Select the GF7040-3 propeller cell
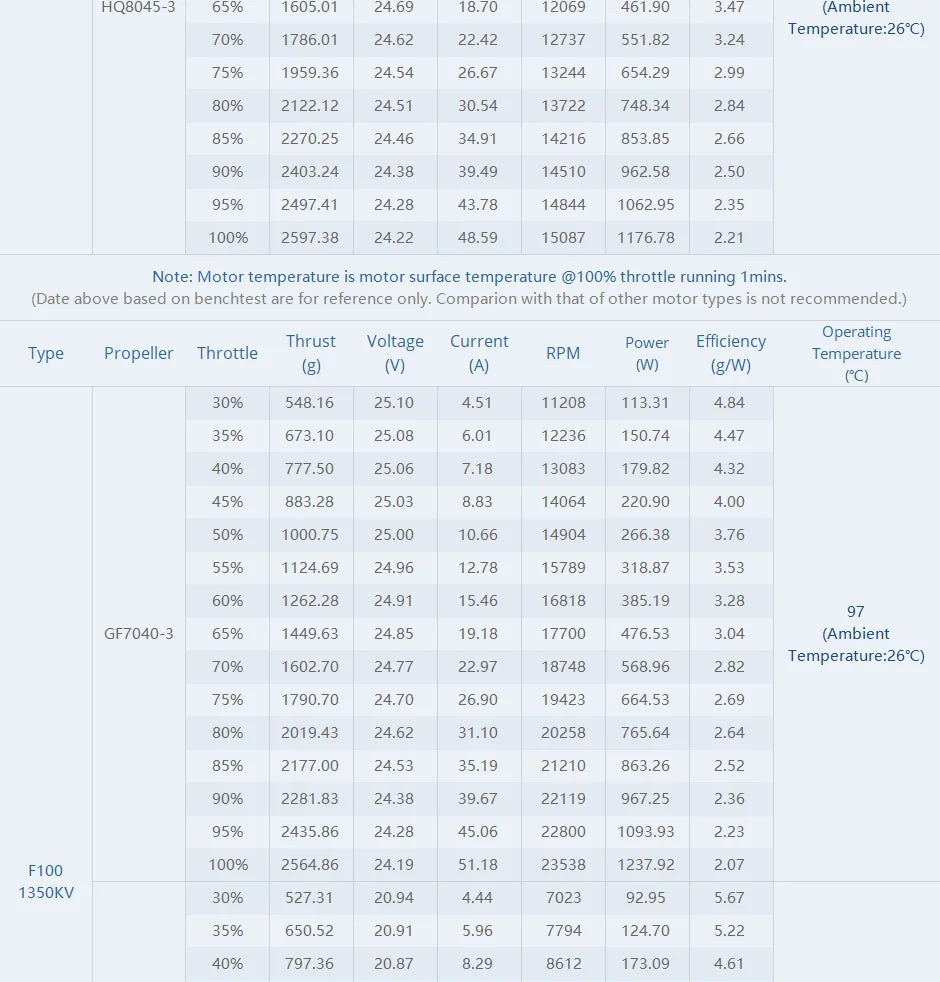The image size is (940, 982). pyautogui.click(x=139, y=634)
